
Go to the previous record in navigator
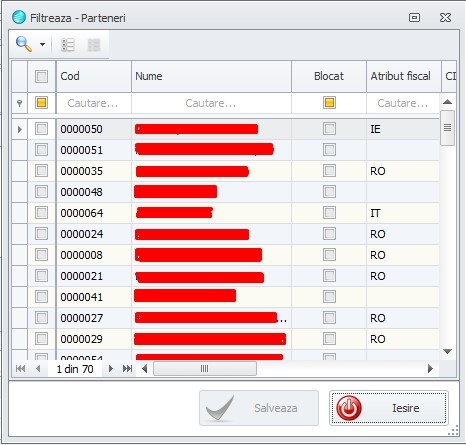tap(38, 369)
